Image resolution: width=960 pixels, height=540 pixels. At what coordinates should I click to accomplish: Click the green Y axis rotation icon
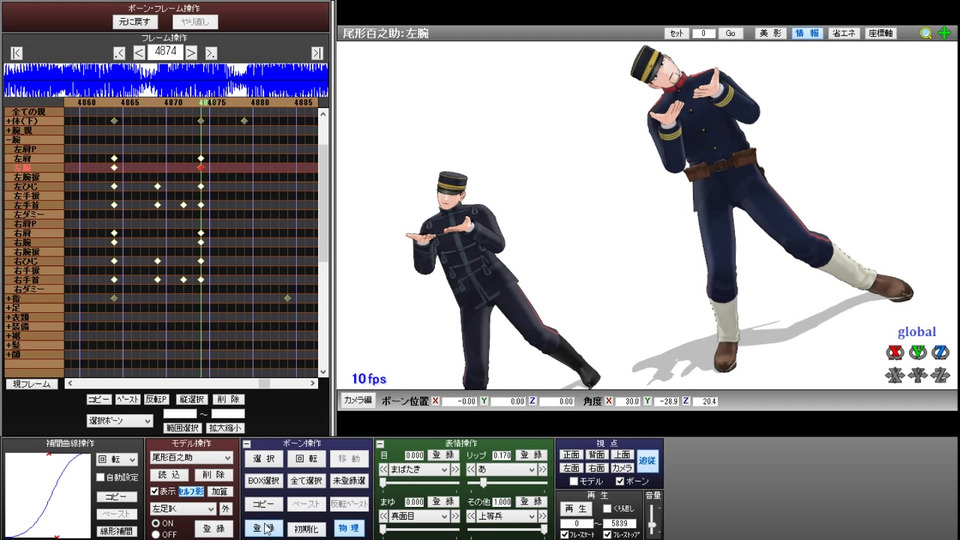(x=917, y=352)
